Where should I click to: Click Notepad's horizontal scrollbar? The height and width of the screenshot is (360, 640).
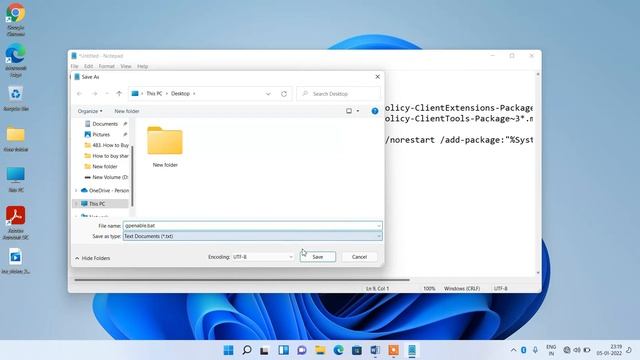click(242, 280)
